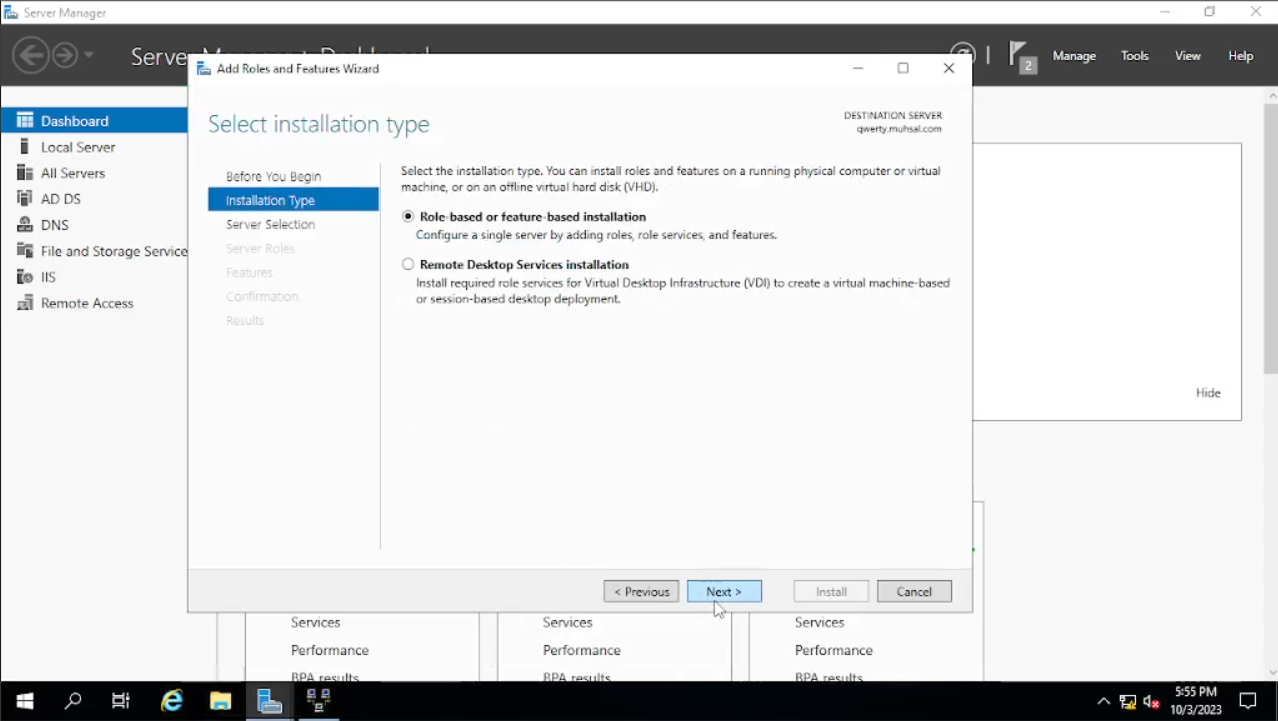Select Role-based or feature-based installation

coord(408,217)
